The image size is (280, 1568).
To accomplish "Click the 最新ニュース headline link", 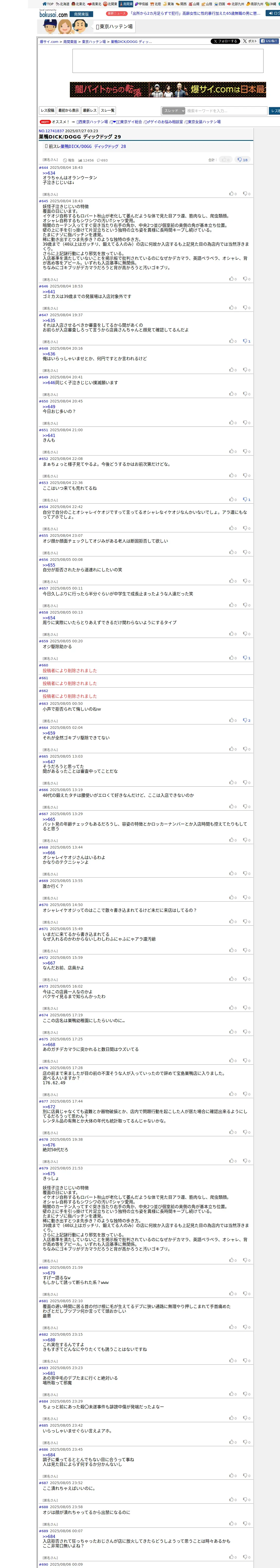I will (x=195, y=13).
